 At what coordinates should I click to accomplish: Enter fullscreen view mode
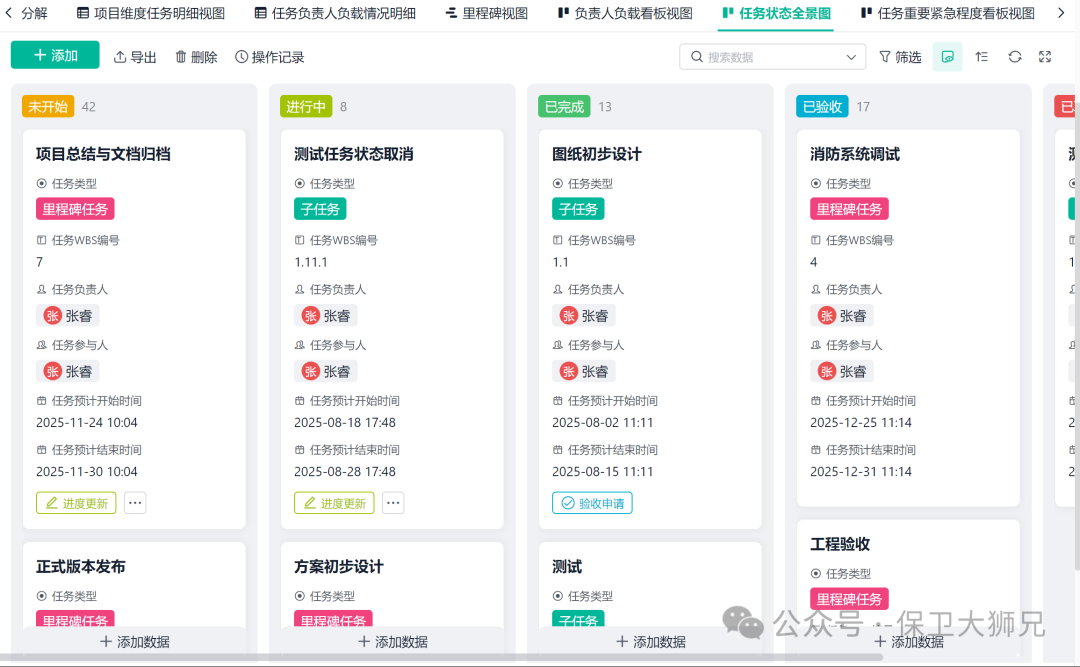point(1046,57)
